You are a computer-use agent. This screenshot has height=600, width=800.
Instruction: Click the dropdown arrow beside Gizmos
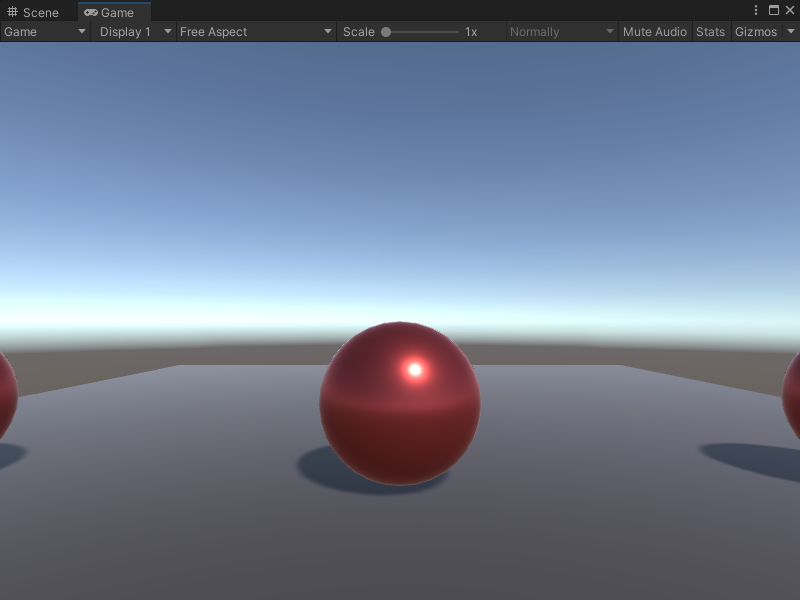pyautogui.click(x=789, y=31)
